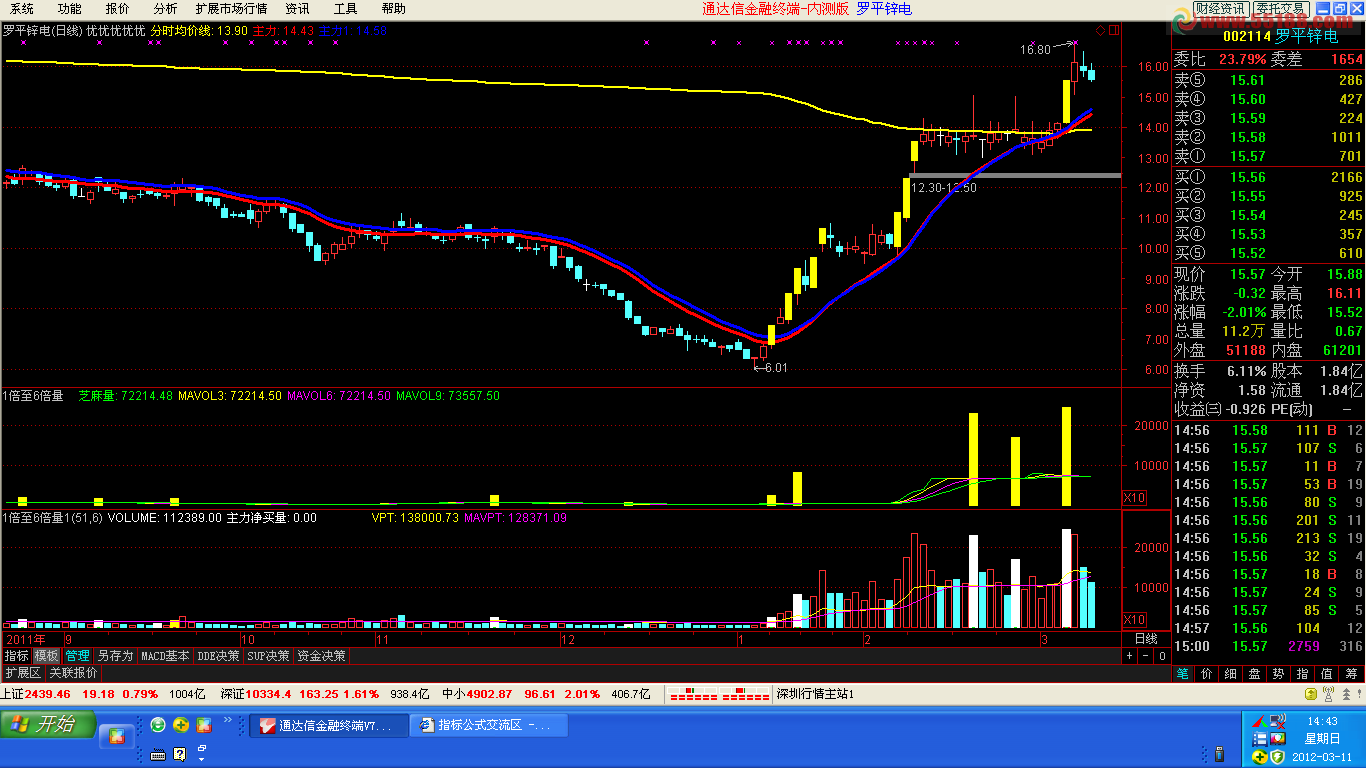
Task: Click the red market breadth indicator in the status bar
Action: (716, 694)
